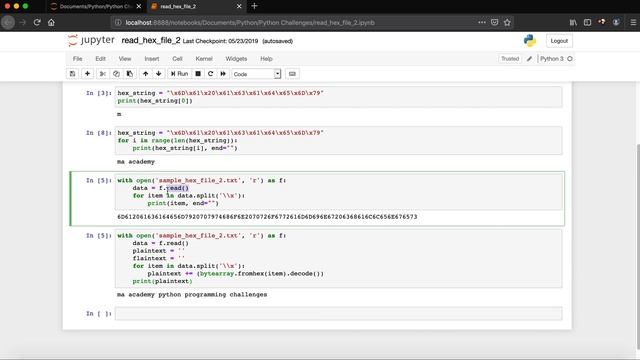Go to browser home page
The width and height of the screenshot is (640, 360).
(51, 22)
